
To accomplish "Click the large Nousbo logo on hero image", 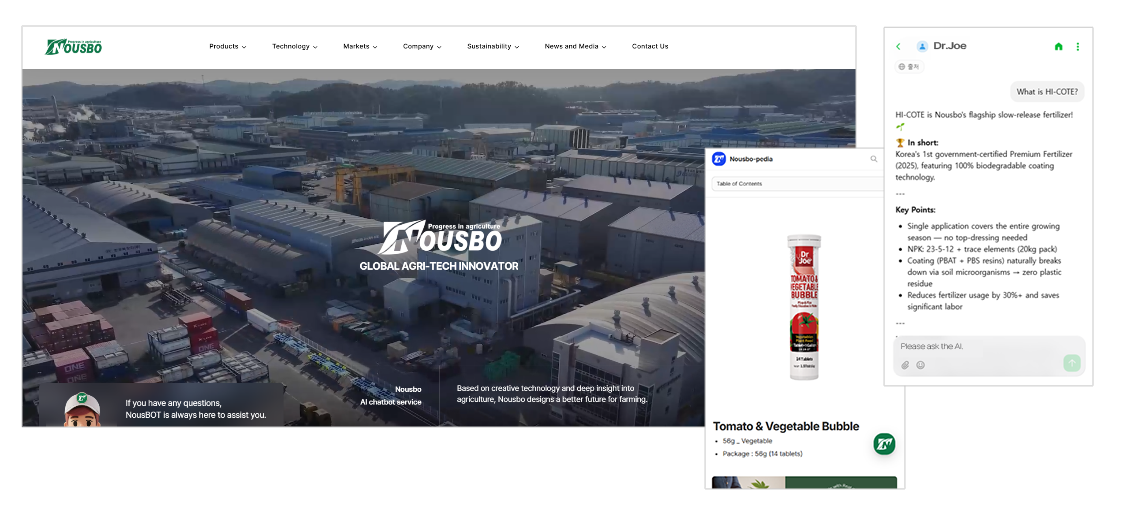I will pos(440,238).
